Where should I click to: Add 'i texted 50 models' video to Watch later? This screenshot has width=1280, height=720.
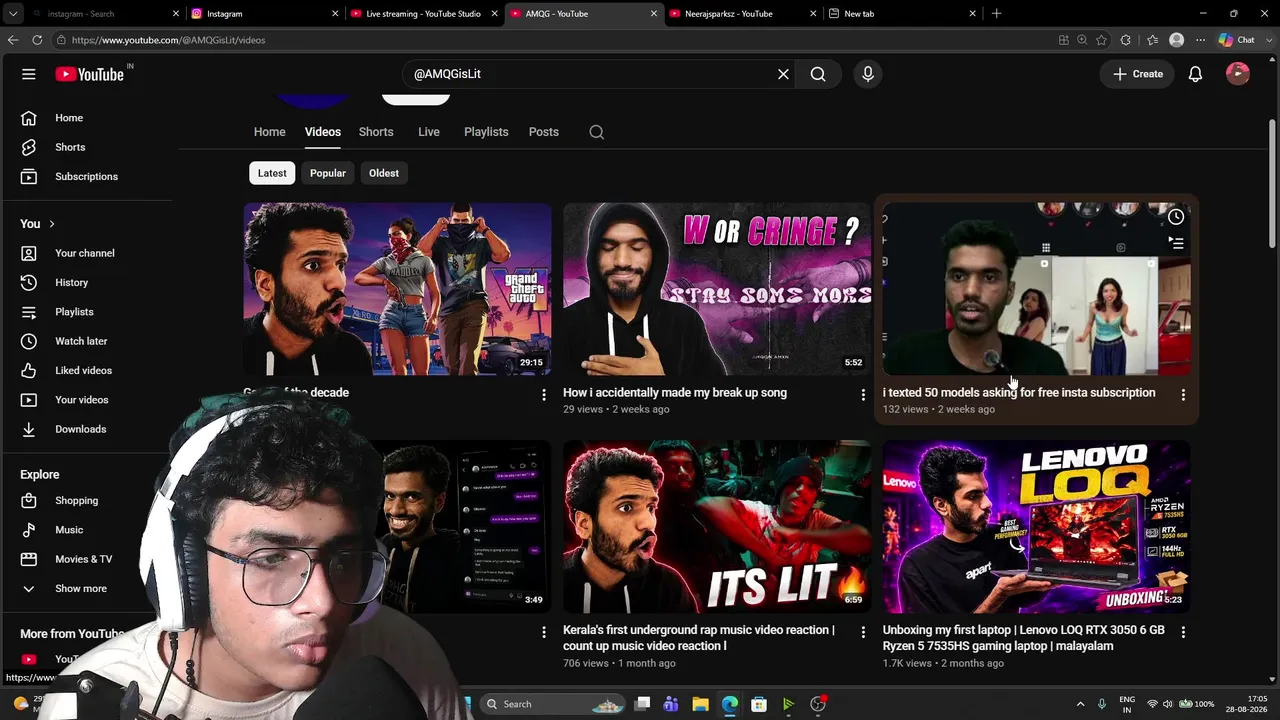(x=1176, y=217)
